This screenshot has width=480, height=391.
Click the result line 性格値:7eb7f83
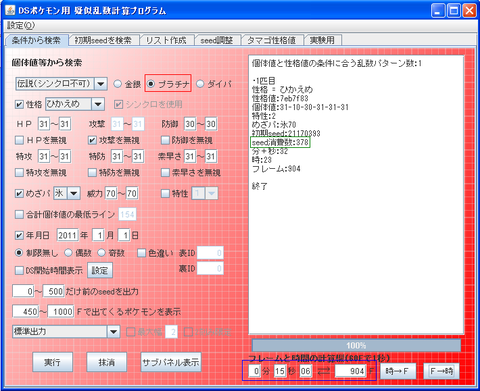point(280,98)
